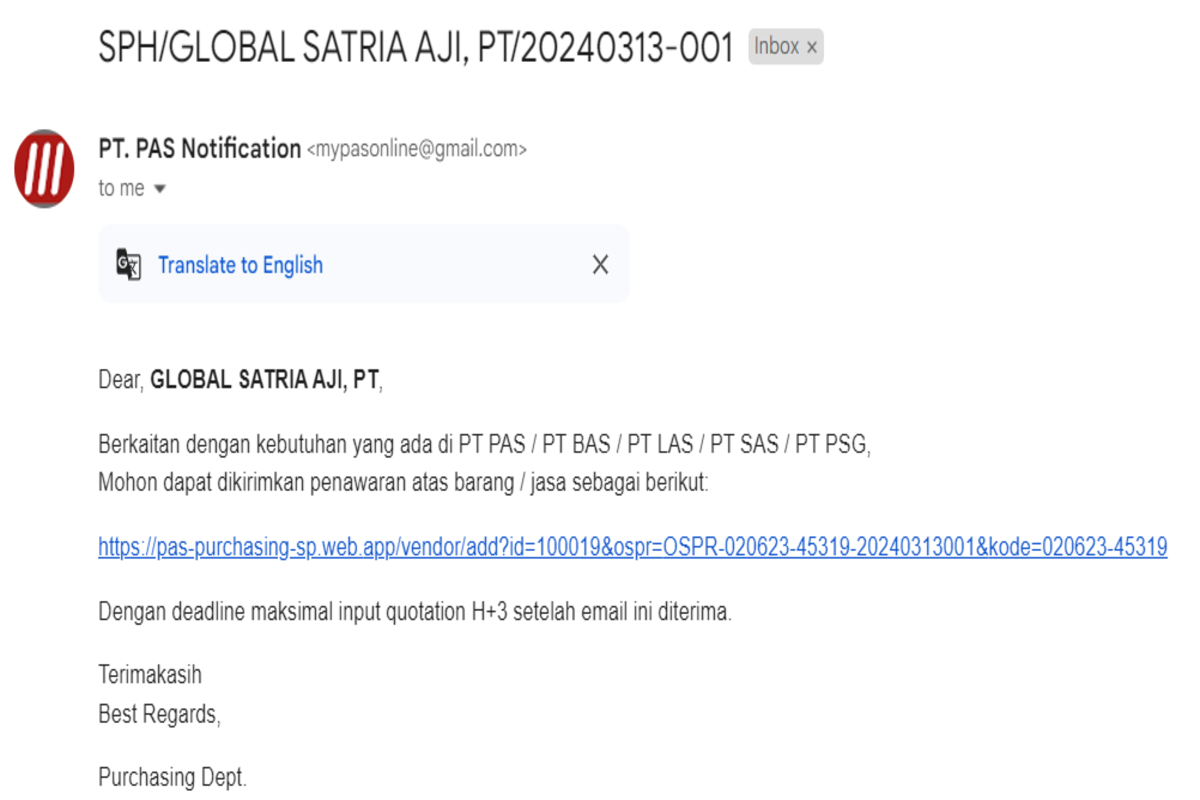Image resolution: width=1200 pixels, height=800 pixels.
Task: Click 'Translate to English' link
Action: click(x=240, y=265)
